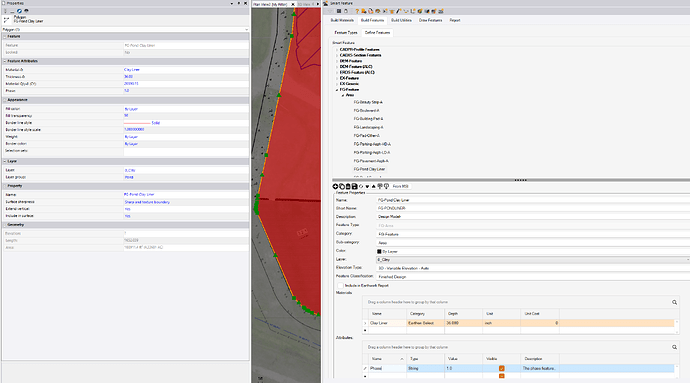Click the save feature disk icon
Screen dimensions: 690x383
pyautogui.click(x=354, y=186)
